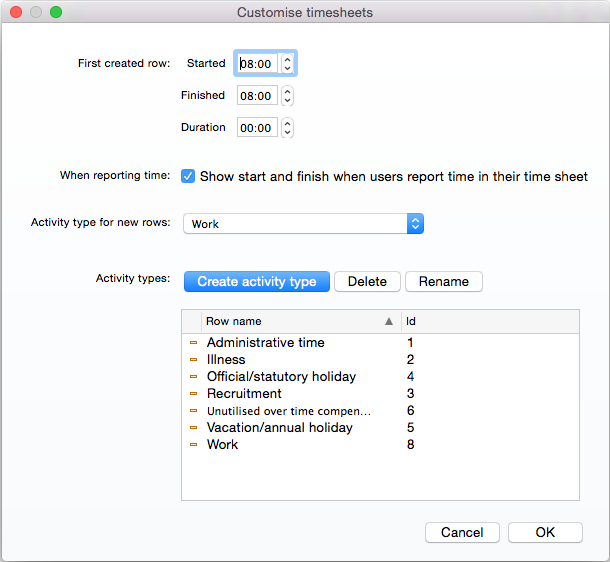The width and height of the screenshot is (610, 562).
Task: Open the Activity type for new rows dropdown
Action: click(x=303, y=224)
